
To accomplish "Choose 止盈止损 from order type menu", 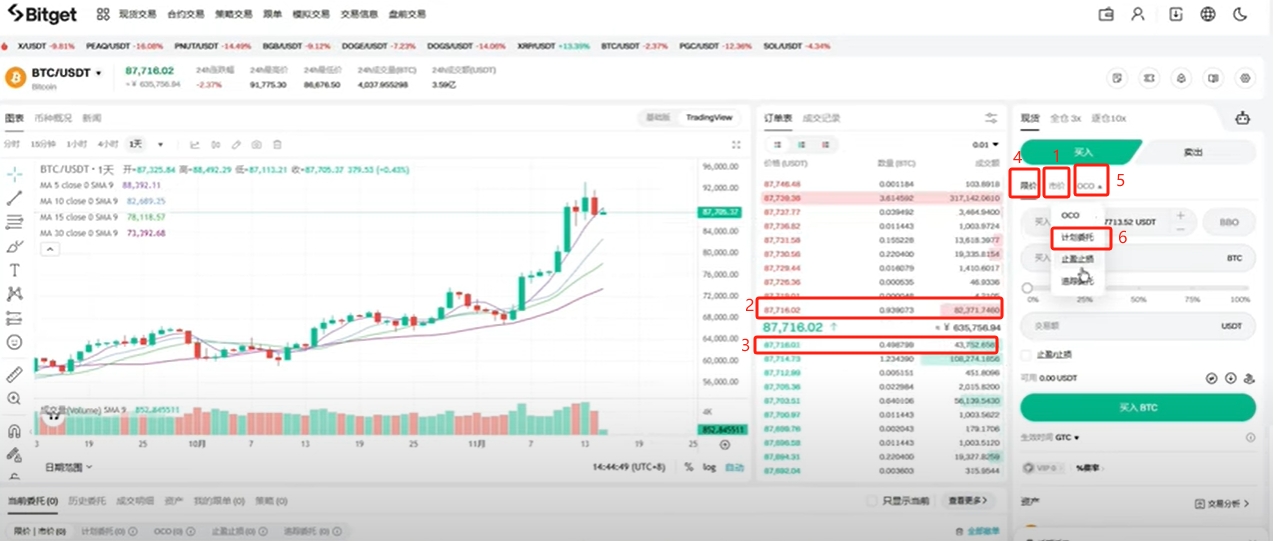I will pyautogui.click(x=1077, y=259).
